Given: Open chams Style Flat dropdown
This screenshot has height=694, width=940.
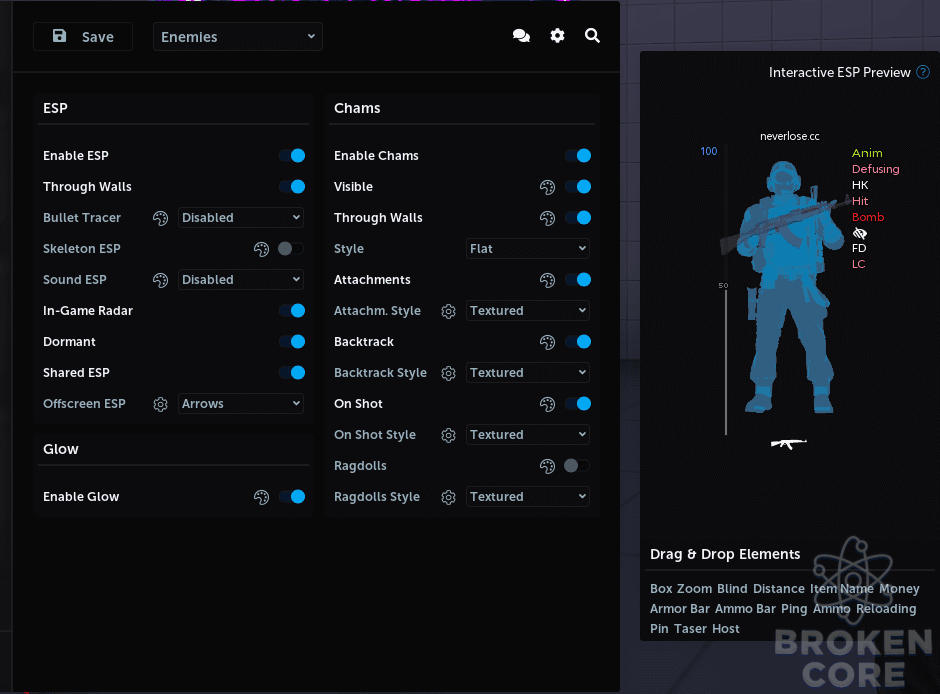Looking at the screenshot, I should tap(528, 249).
